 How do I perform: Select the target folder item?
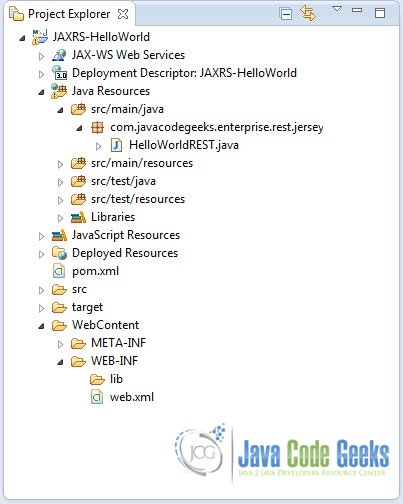(78, 307)
